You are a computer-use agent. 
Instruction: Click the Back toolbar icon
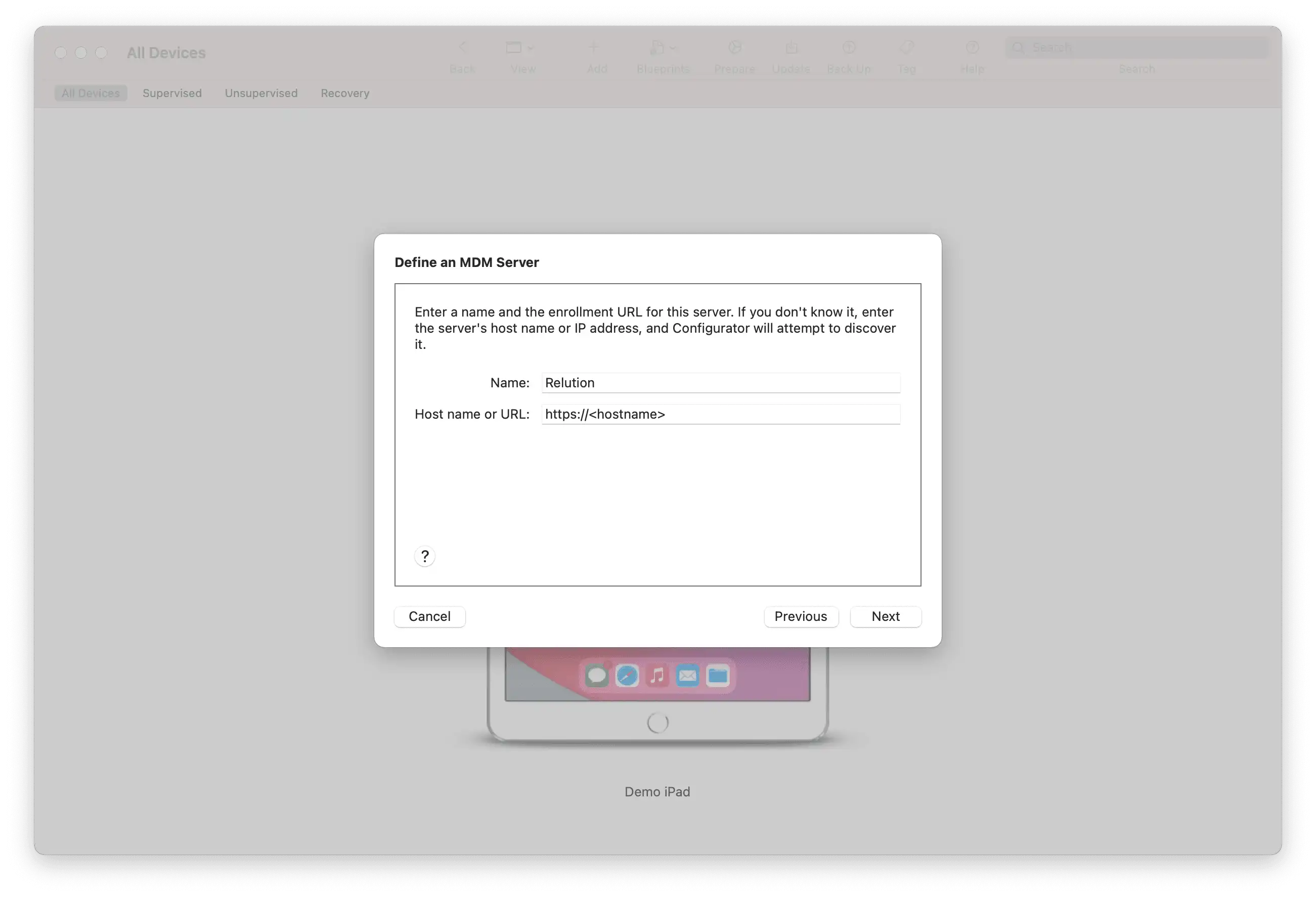click(x=462, y=48)
